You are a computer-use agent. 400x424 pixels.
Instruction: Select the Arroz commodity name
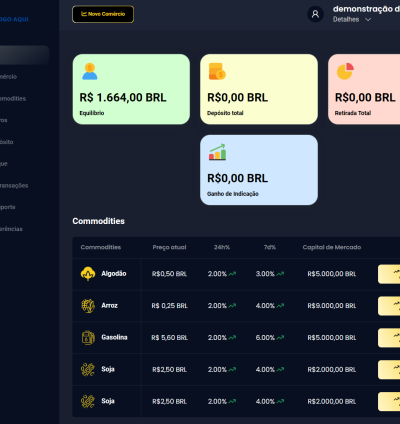pos(109,305)
